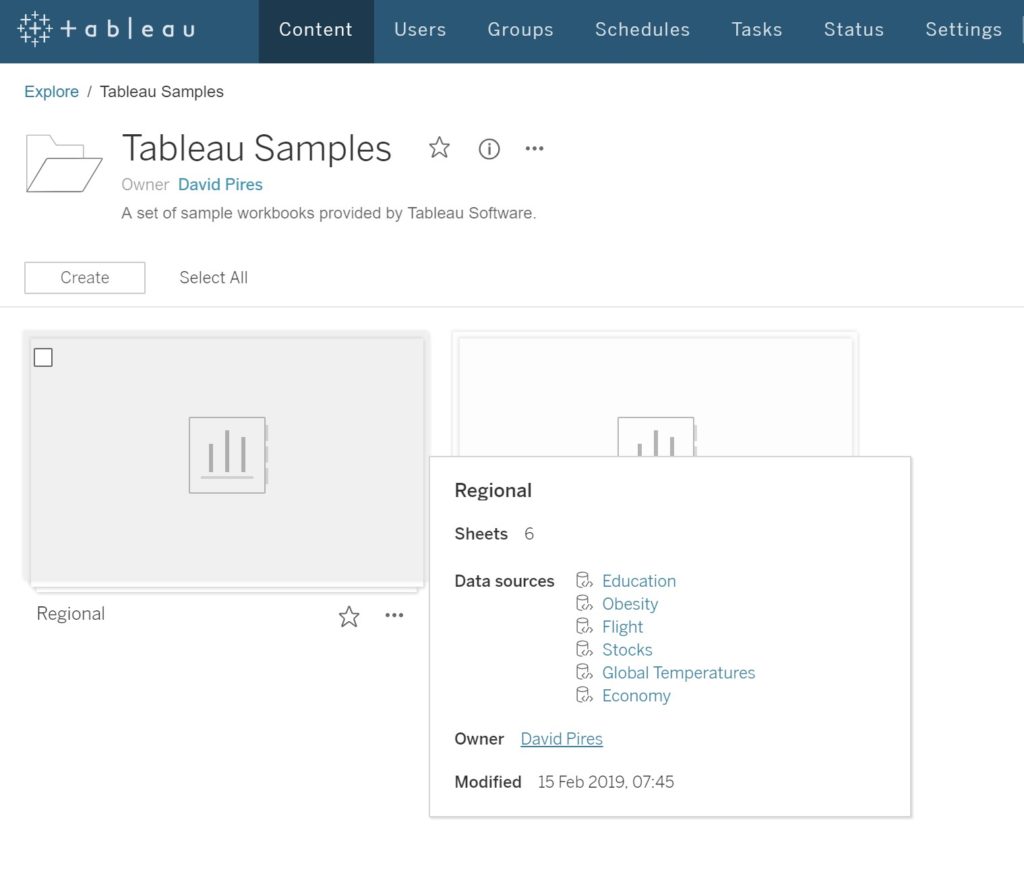View the Status tab
Image resolution: width=1024 pixels, height=870 pixels.
click(x=854, y=30)
